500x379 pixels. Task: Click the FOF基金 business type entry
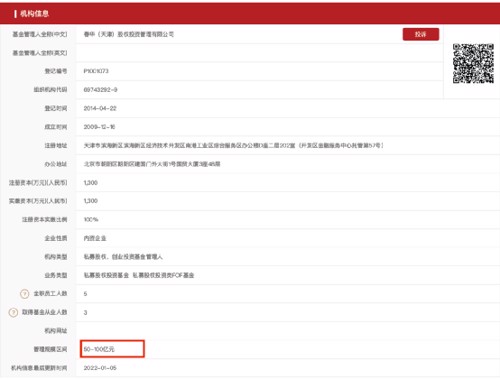coord(163,275)
